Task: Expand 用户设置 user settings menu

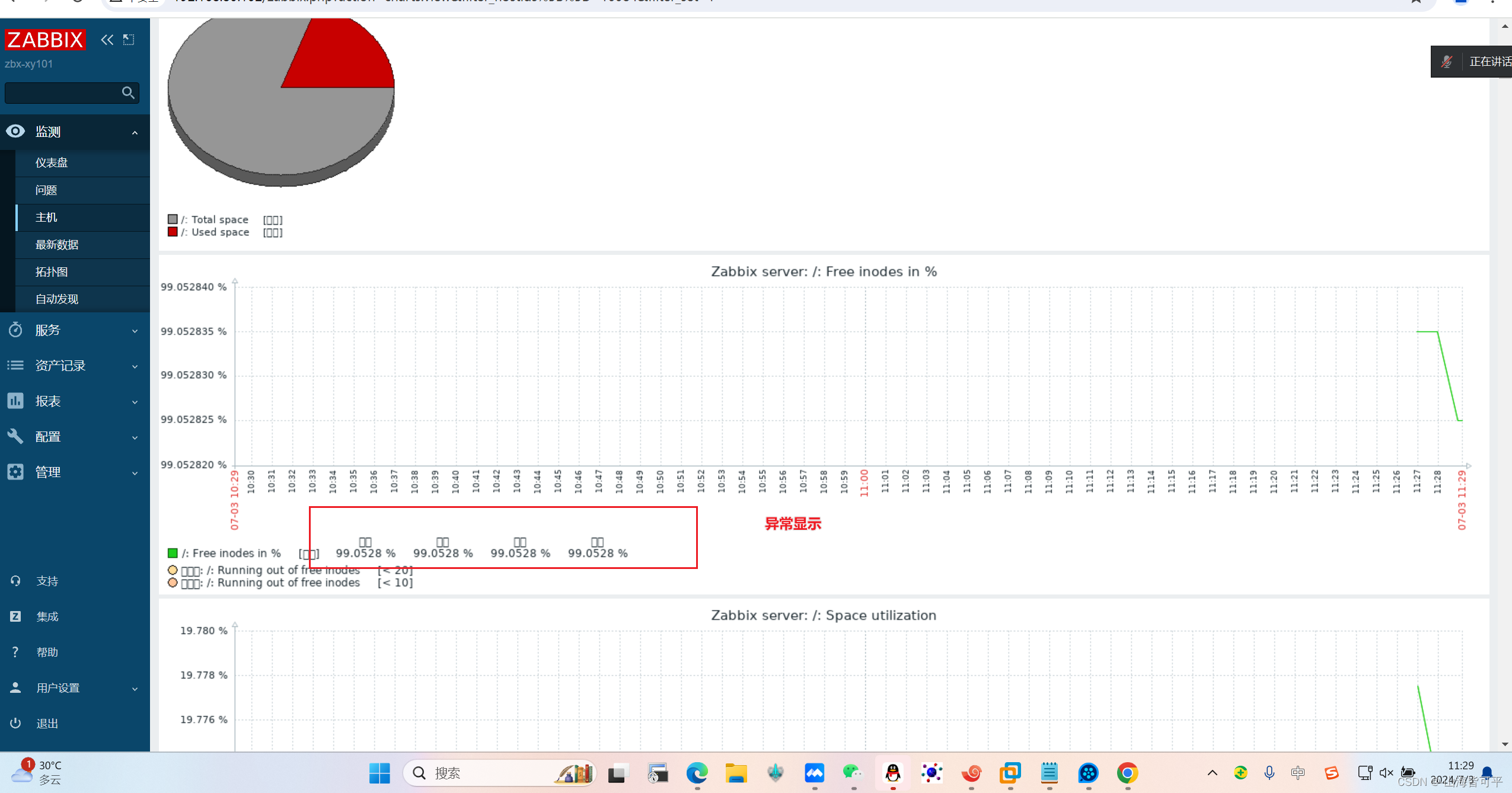Action: coord(75,688)
